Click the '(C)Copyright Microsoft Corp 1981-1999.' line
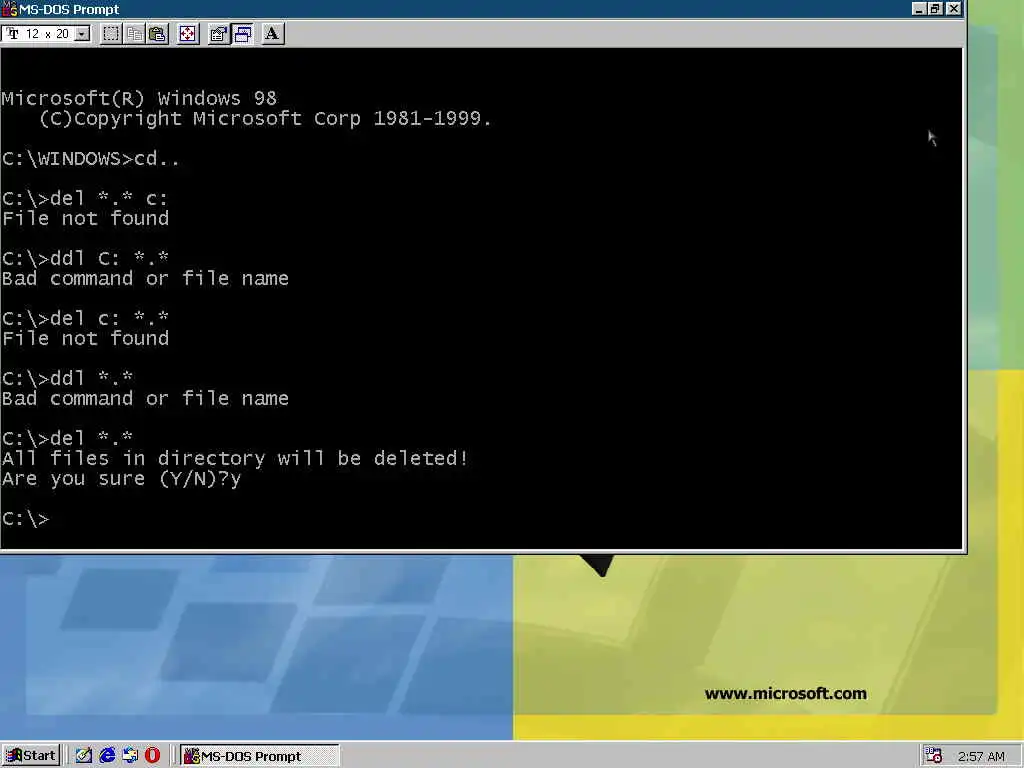The height and width of the screenshot is (768, 1024). tap(265, 119)
